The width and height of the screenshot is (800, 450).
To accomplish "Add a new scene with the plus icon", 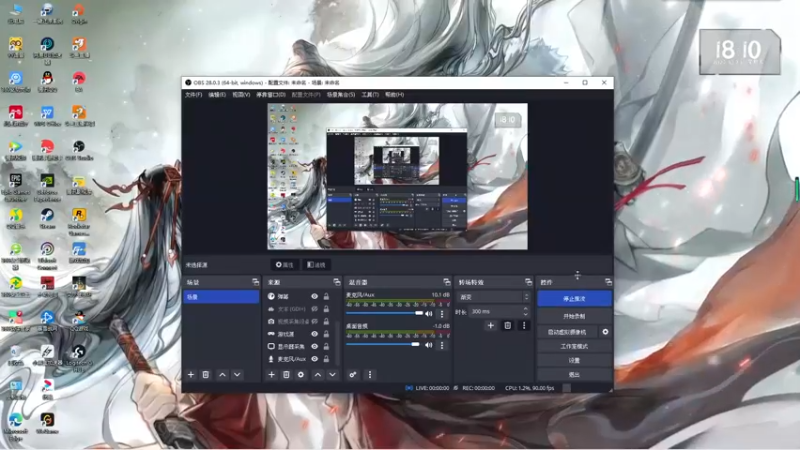I will (191, 374).
